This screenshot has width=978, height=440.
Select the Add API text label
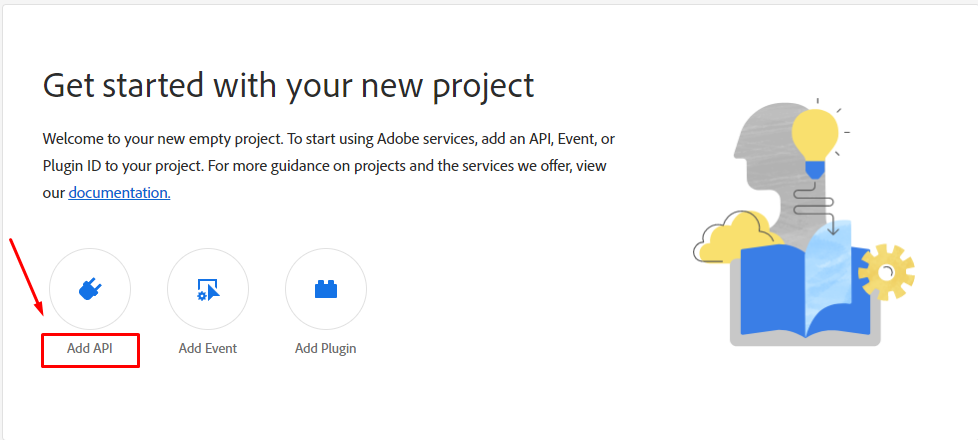pyautogui.click(x=90, y=349)
